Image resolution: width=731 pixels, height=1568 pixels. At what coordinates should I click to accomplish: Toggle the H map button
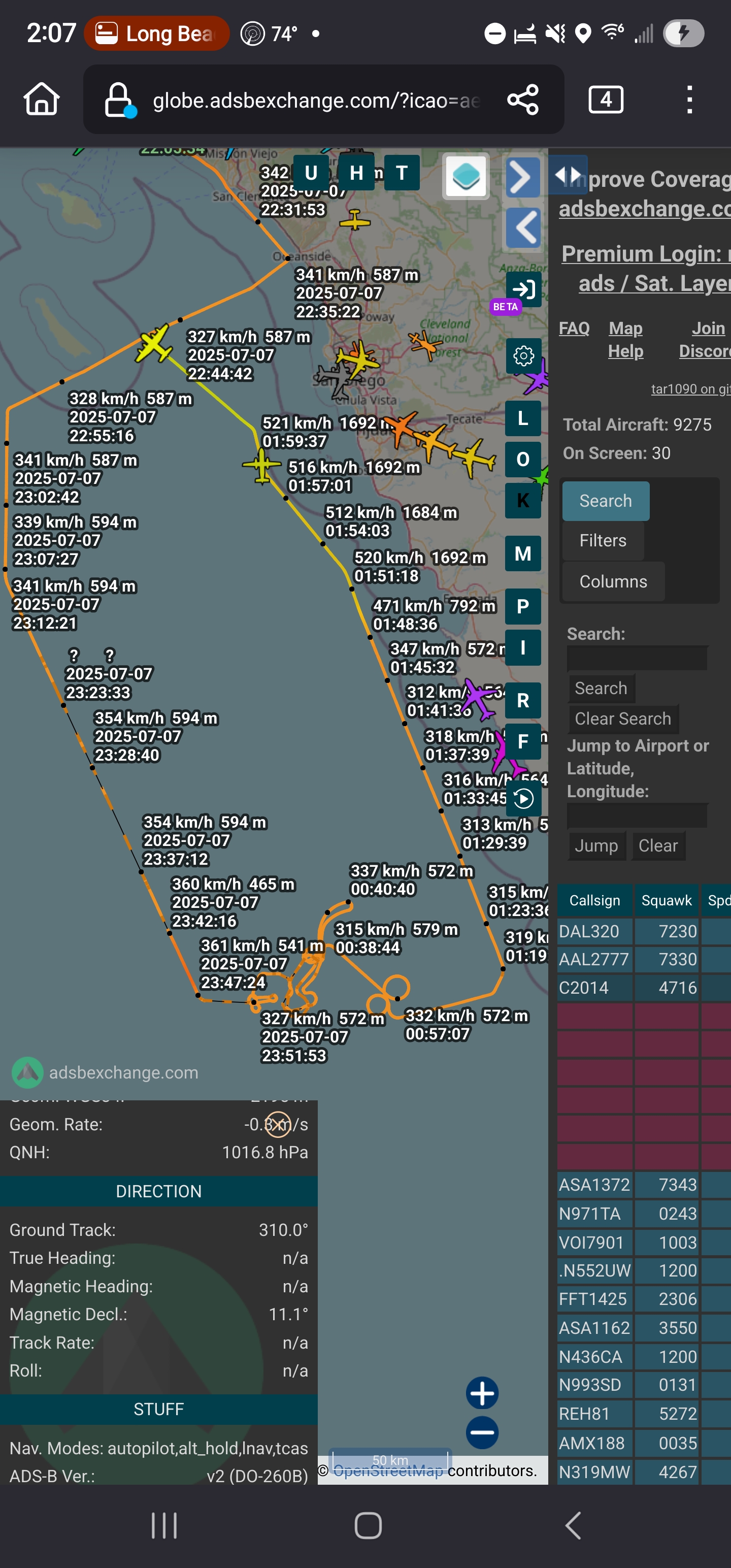coord(356,173)
